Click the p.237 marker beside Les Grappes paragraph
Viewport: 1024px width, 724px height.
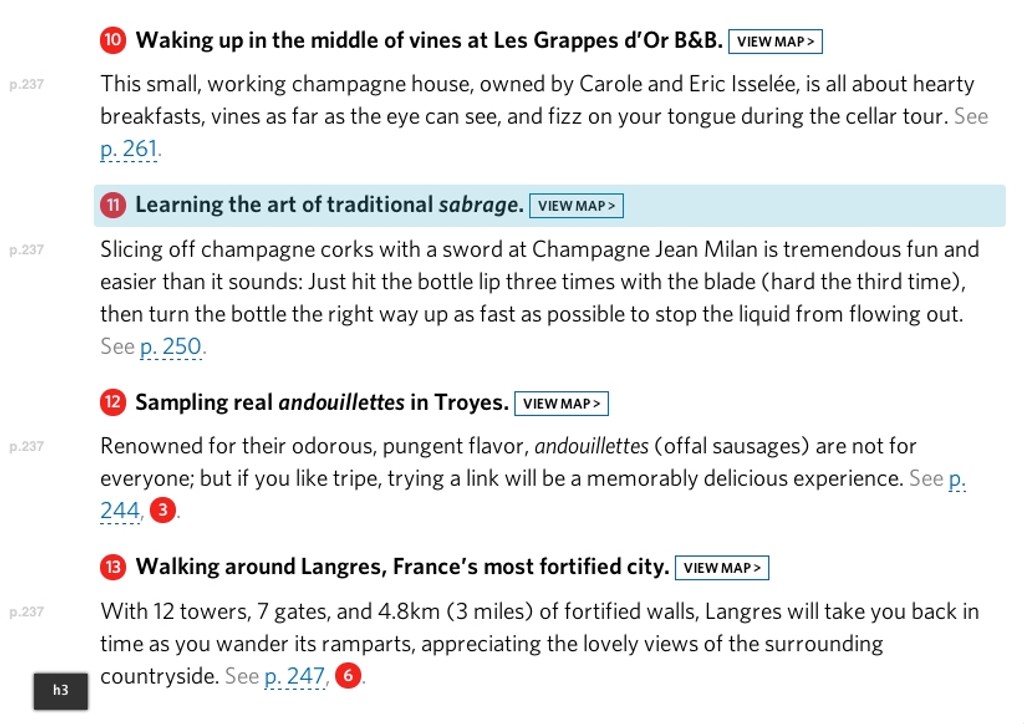click(27, 85)
